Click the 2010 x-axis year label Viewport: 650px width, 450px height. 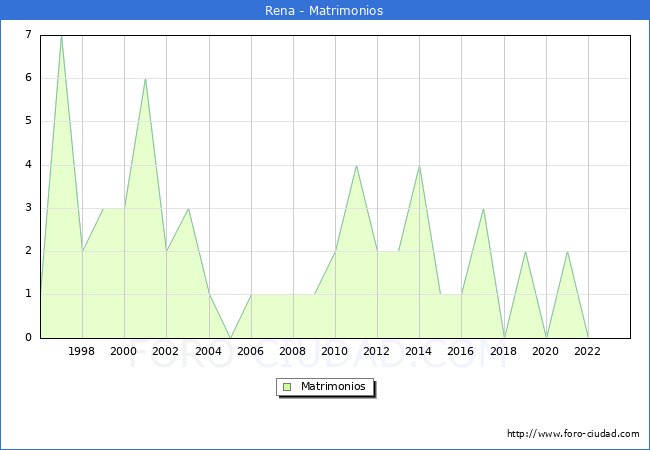[335, 351]
